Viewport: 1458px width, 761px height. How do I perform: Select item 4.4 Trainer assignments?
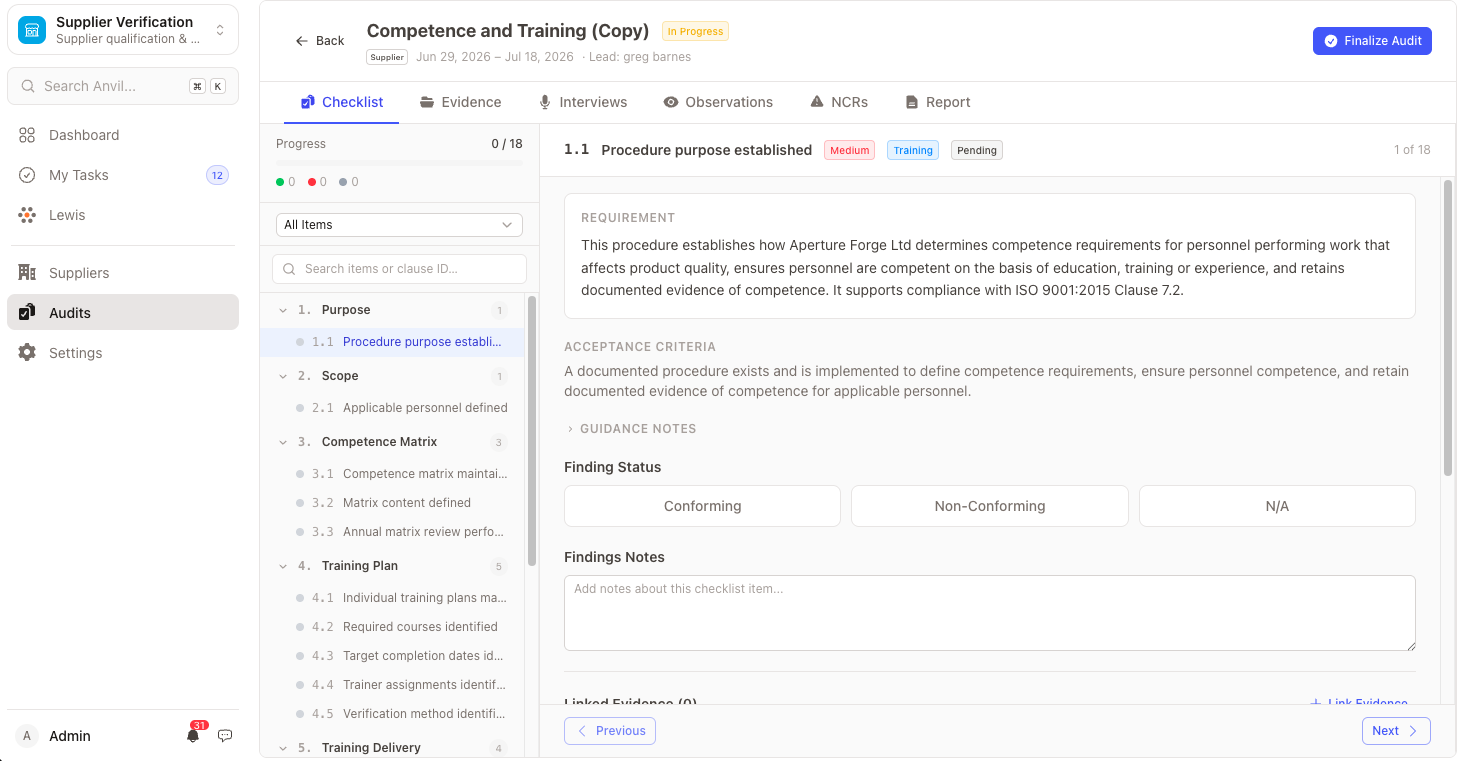(x=391, y=685)
